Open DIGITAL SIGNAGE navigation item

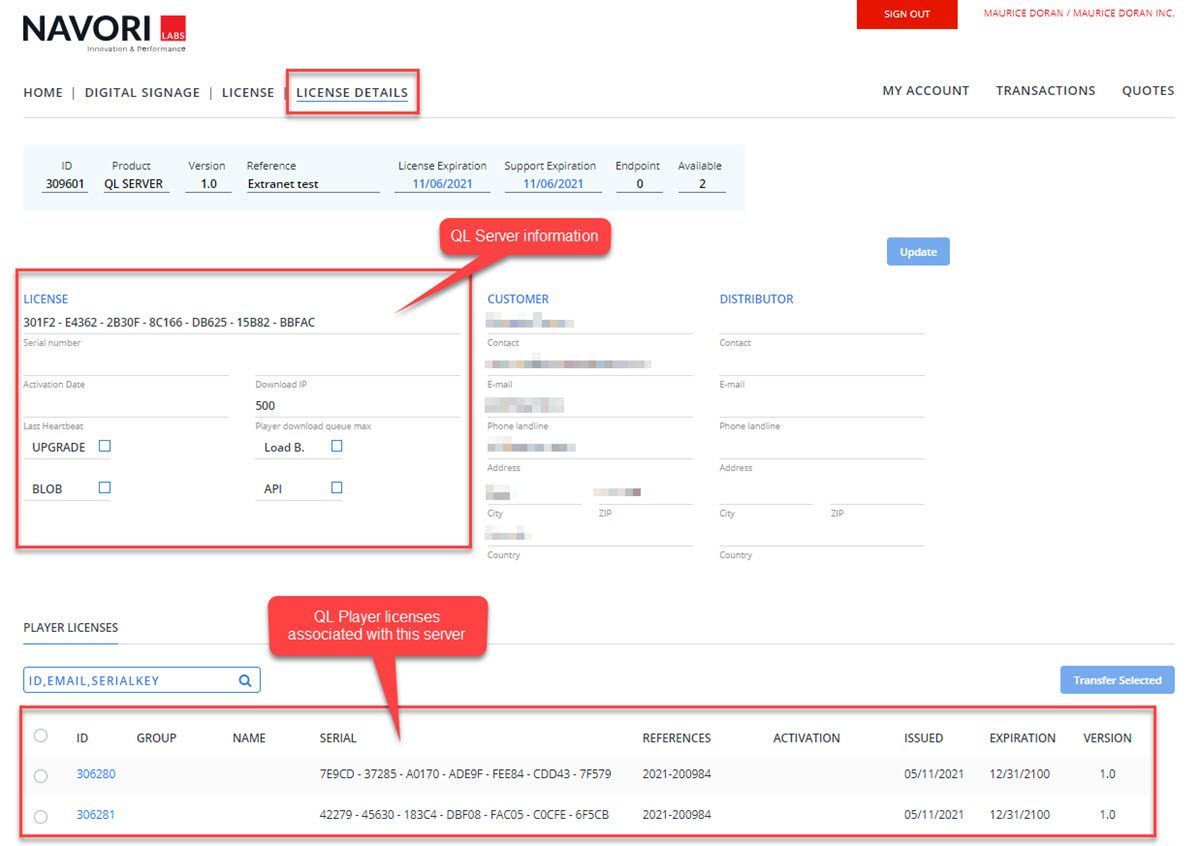click(x=142, y=92)
